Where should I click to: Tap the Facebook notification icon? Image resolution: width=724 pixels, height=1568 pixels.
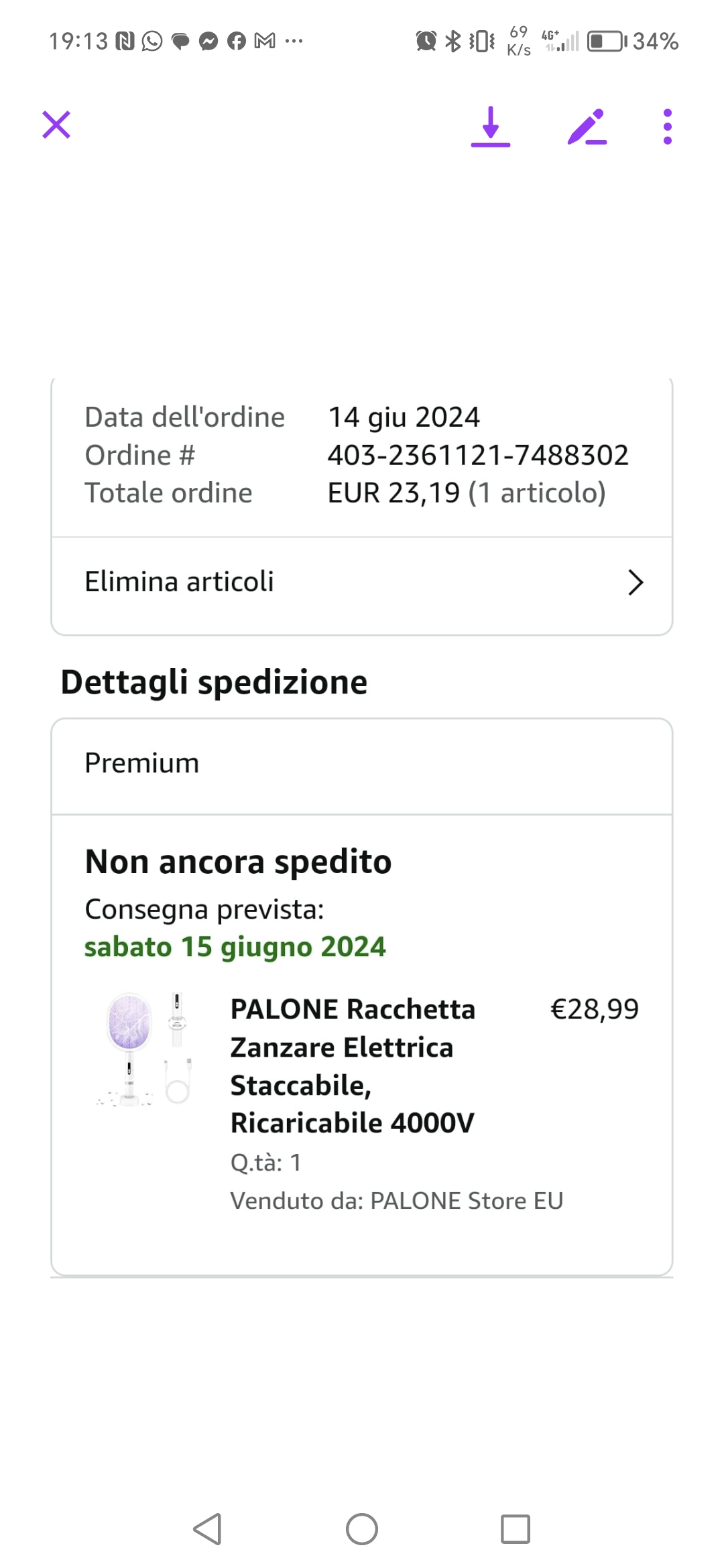[x=237, y=42]
